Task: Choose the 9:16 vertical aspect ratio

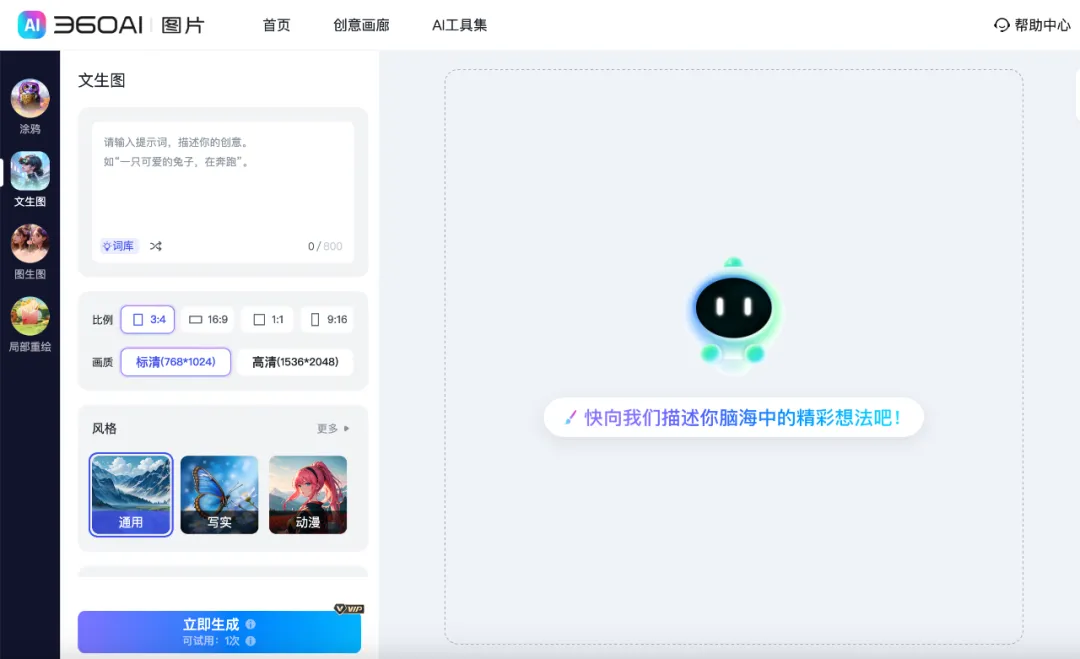Action: (328, 319)
